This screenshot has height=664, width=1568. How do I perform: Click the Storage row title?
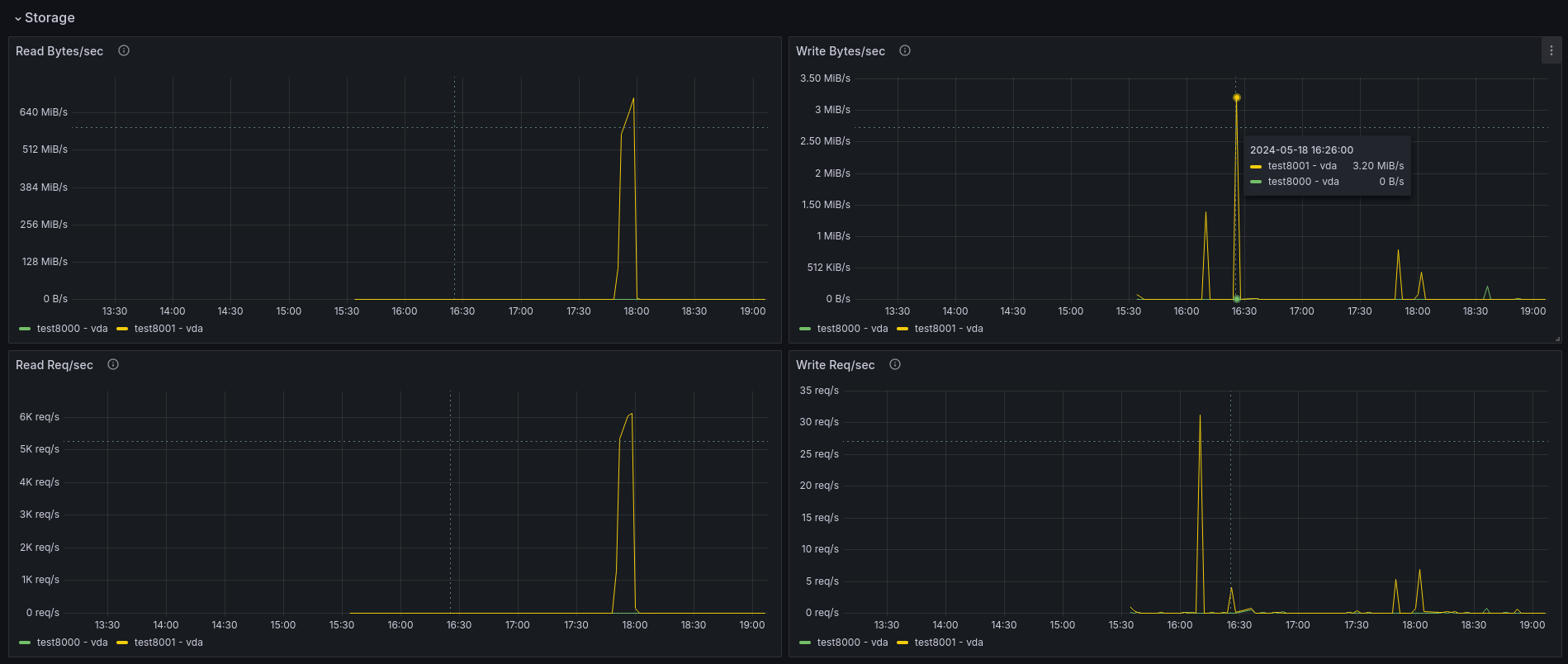pyautogui.click(x=50, y=17)
